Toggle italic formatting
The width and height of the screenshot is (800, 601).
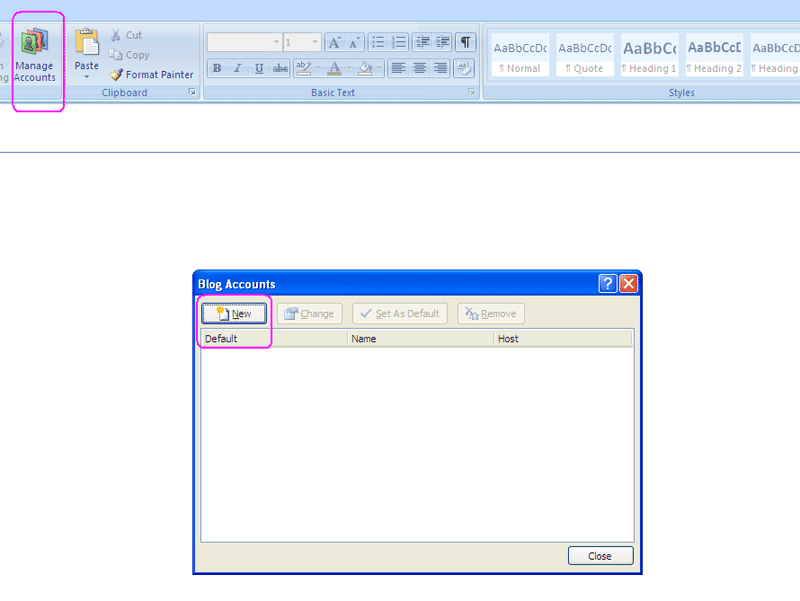pos(238,68)
